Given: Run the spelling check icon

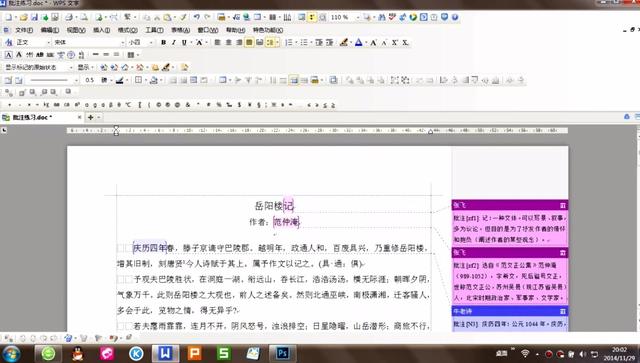Looking at the screenshot, I should [392, 17].
